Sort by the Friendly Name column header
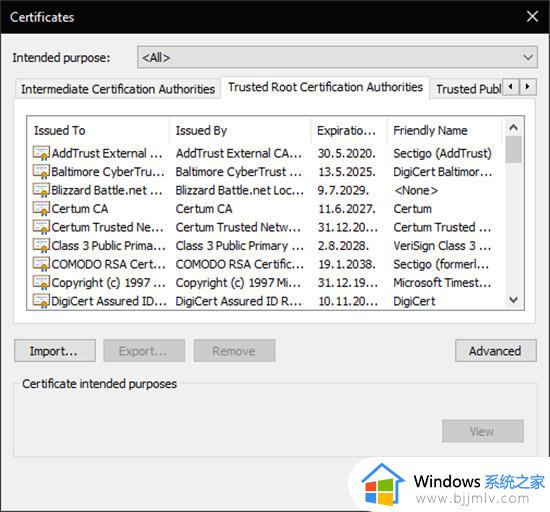550x512 pixels. (444, 130)
